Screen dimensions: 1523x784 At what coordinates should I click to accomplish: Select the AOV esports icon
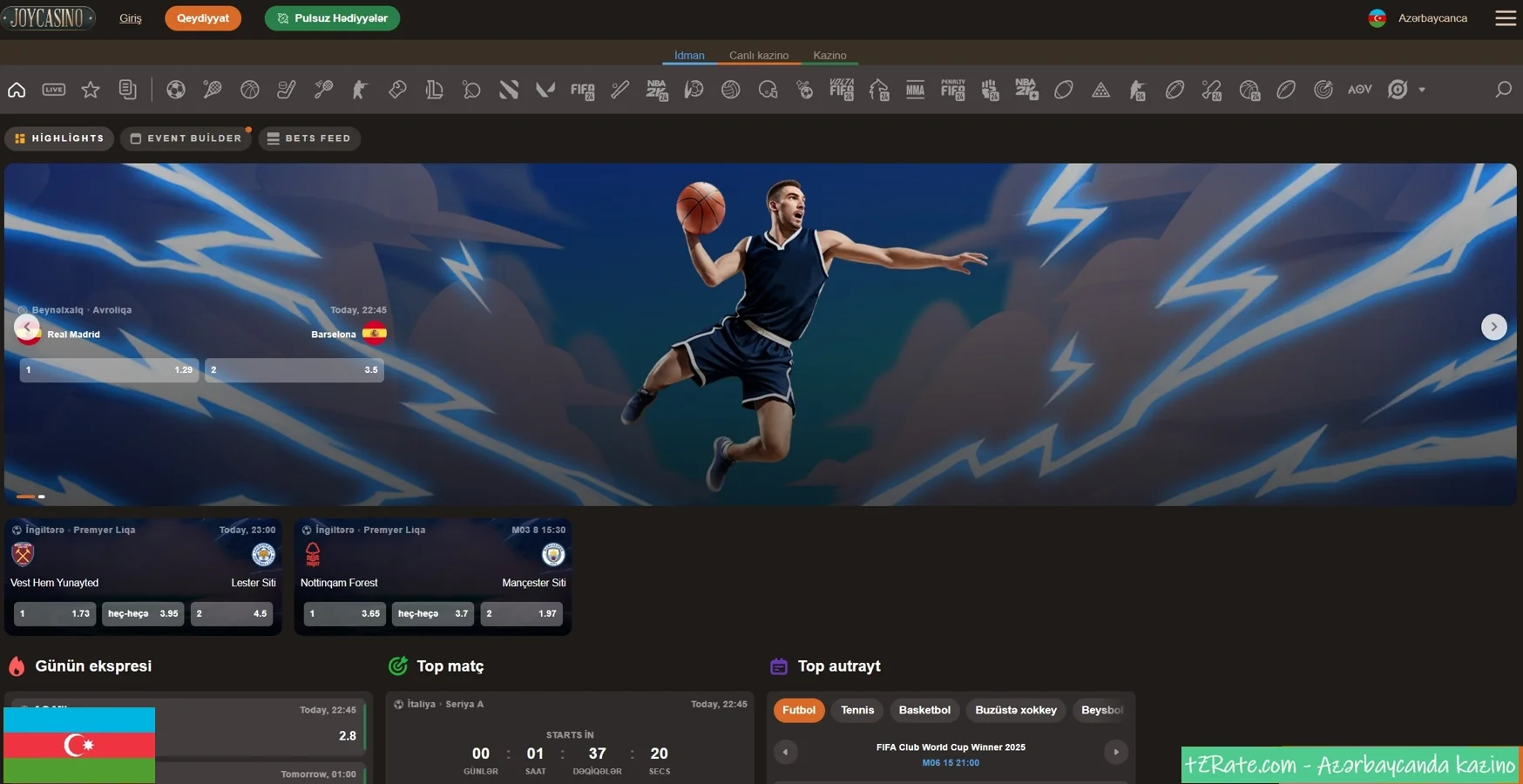[x=1359, y=90]
